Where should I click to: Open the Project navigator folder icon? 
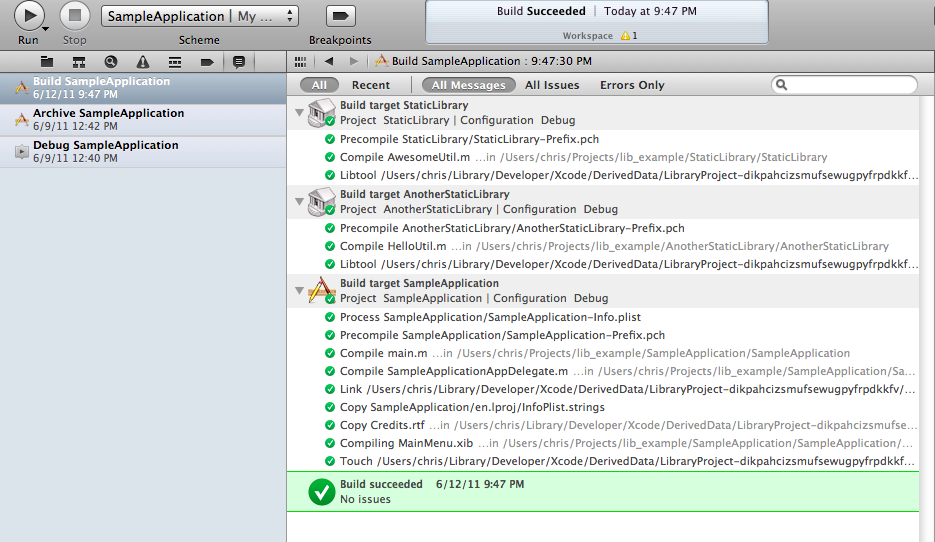tap(47, 61)
